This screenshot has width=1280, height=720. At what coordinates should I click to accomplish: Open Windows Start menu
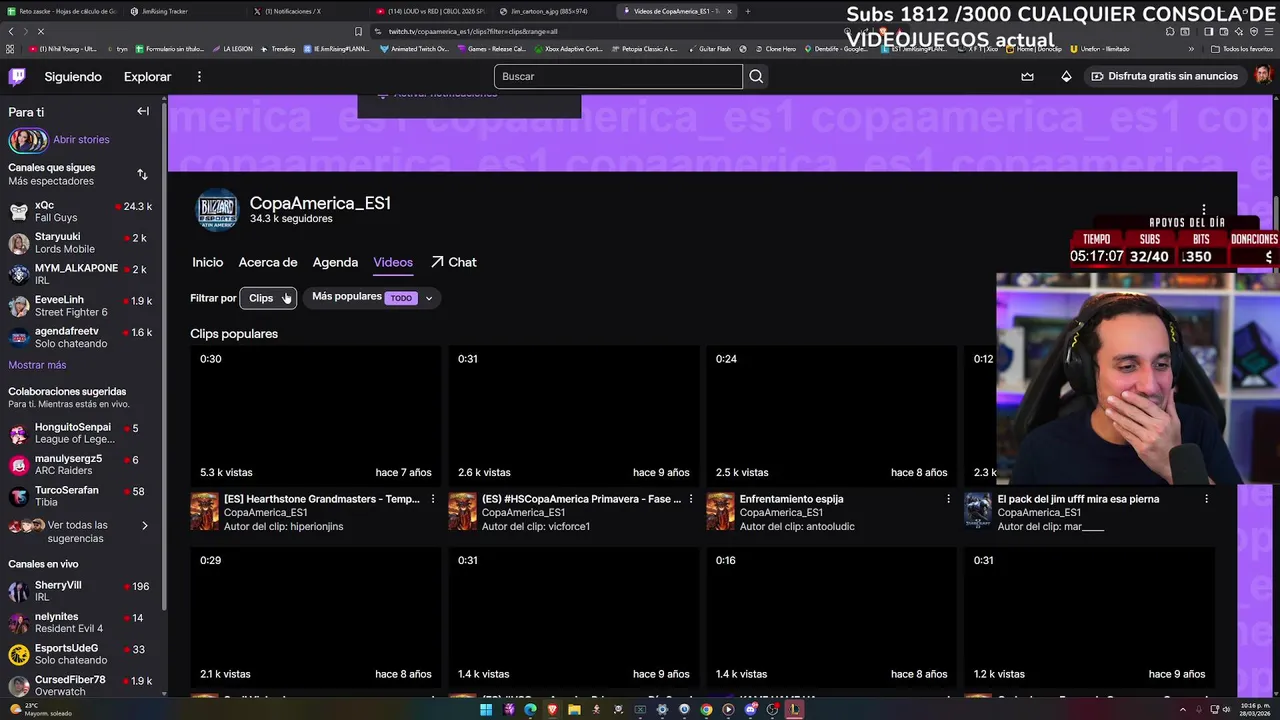click(486, 710)
